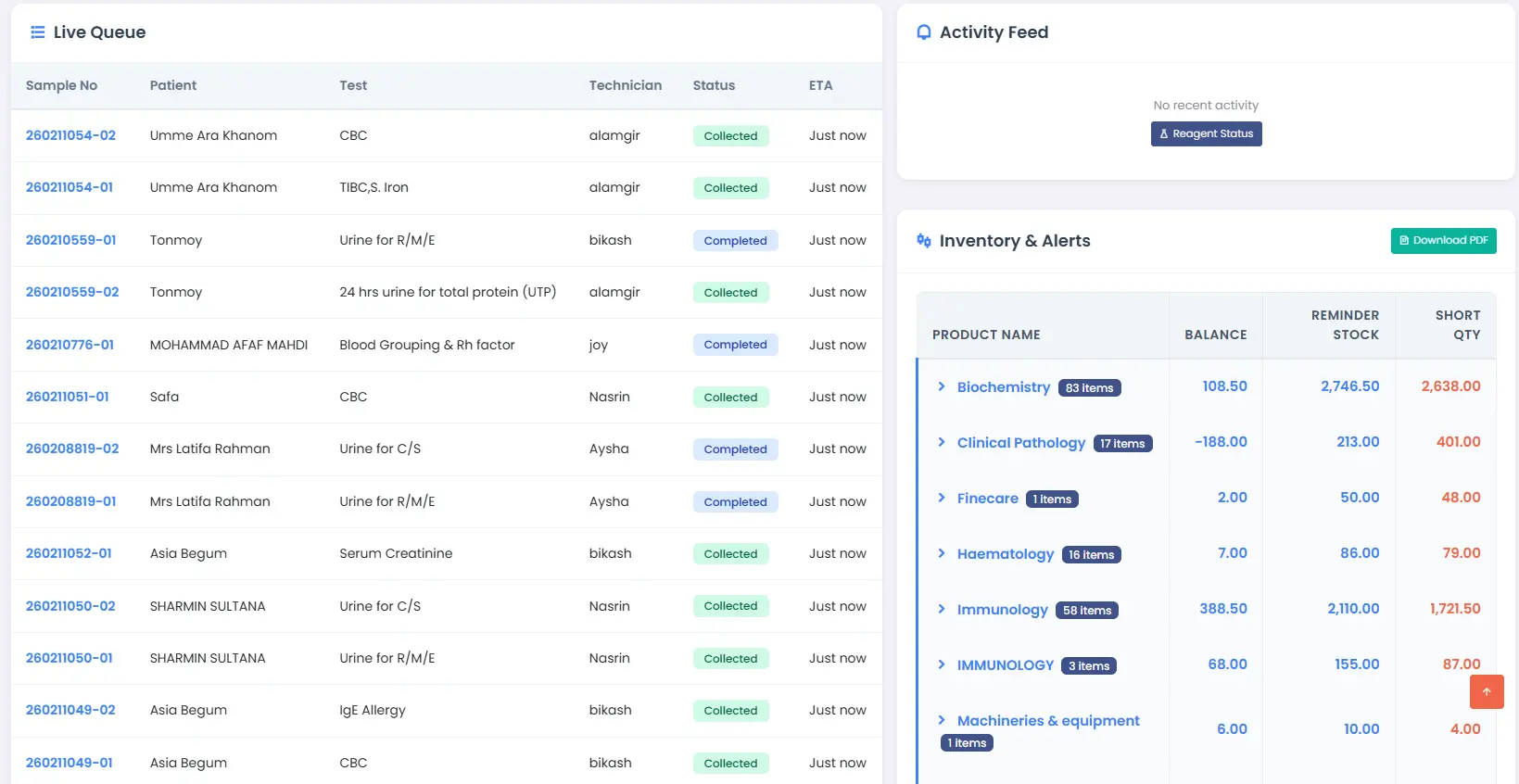
Task: Click the Reagent Status button
Action: click(1206, 133)
